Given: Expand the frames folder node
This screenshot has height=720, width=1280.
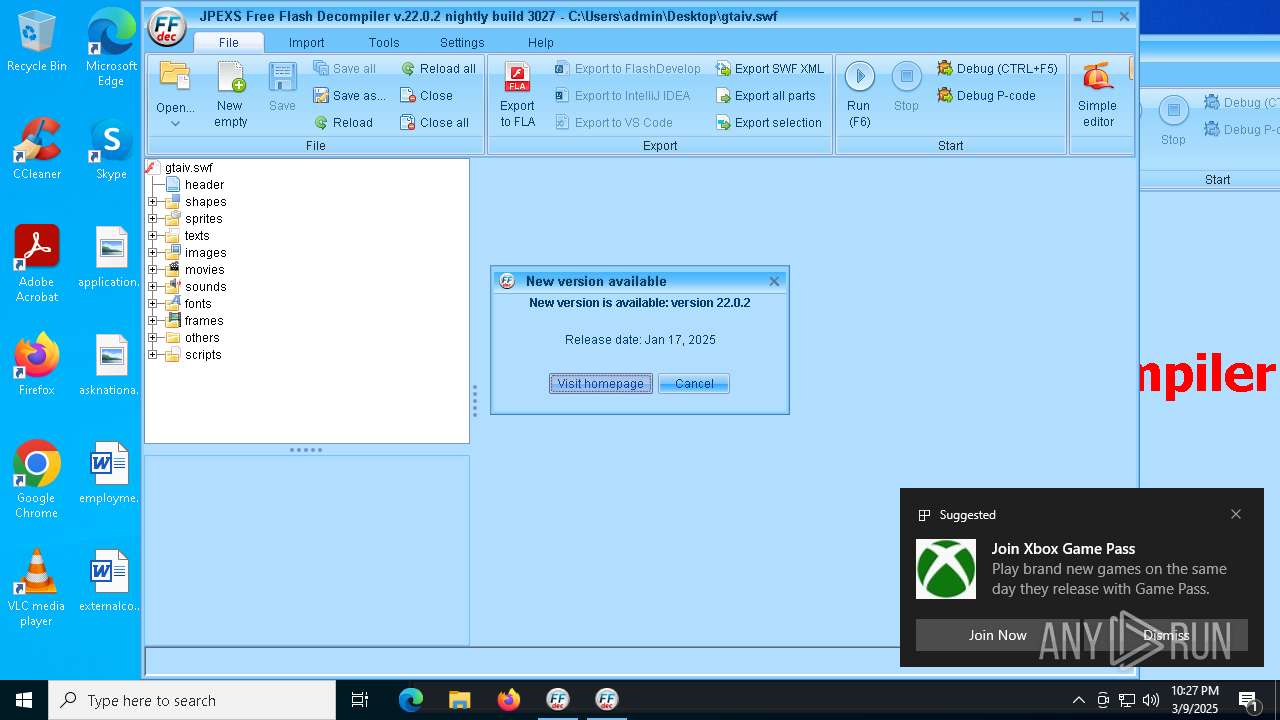Looking at the screenshot, I should tap(153, 321).
